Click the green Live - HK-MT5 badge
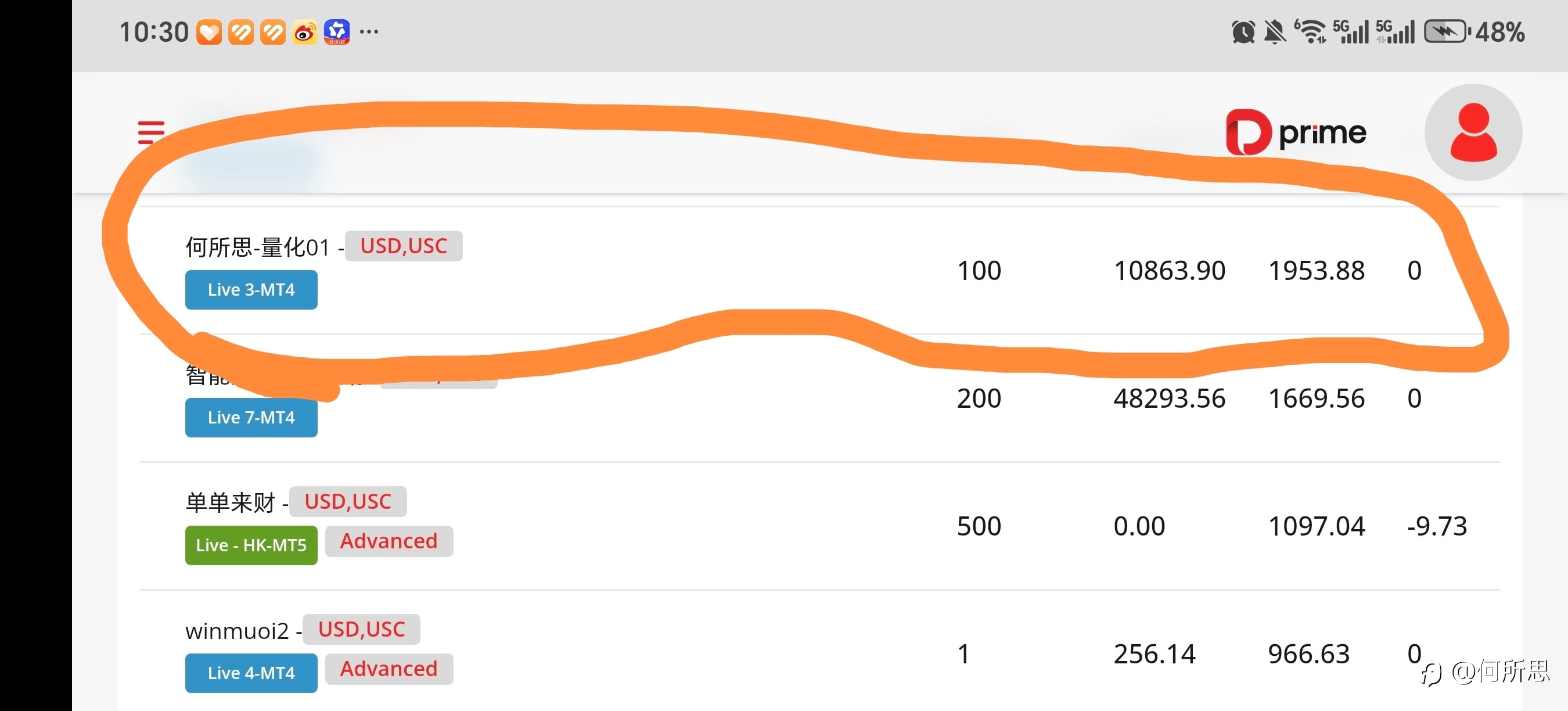Image resolution: width=1568 pixels, height=711 pixels. [251, 545]
